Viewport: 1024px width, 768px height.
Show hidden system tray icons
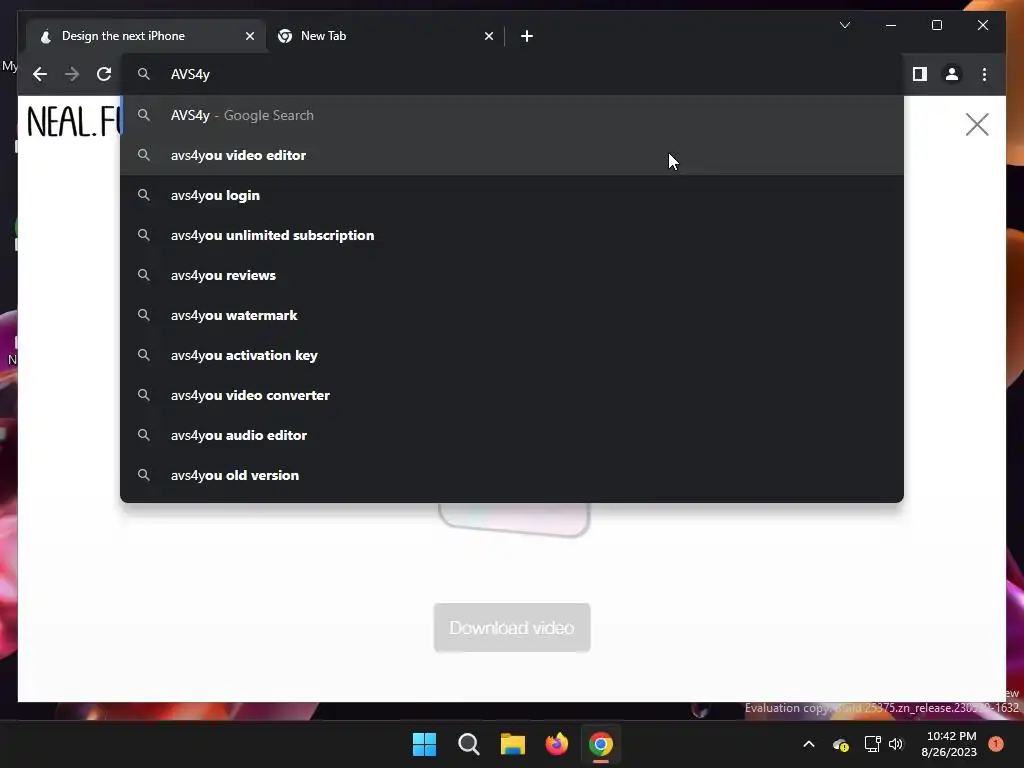point(808,744)
